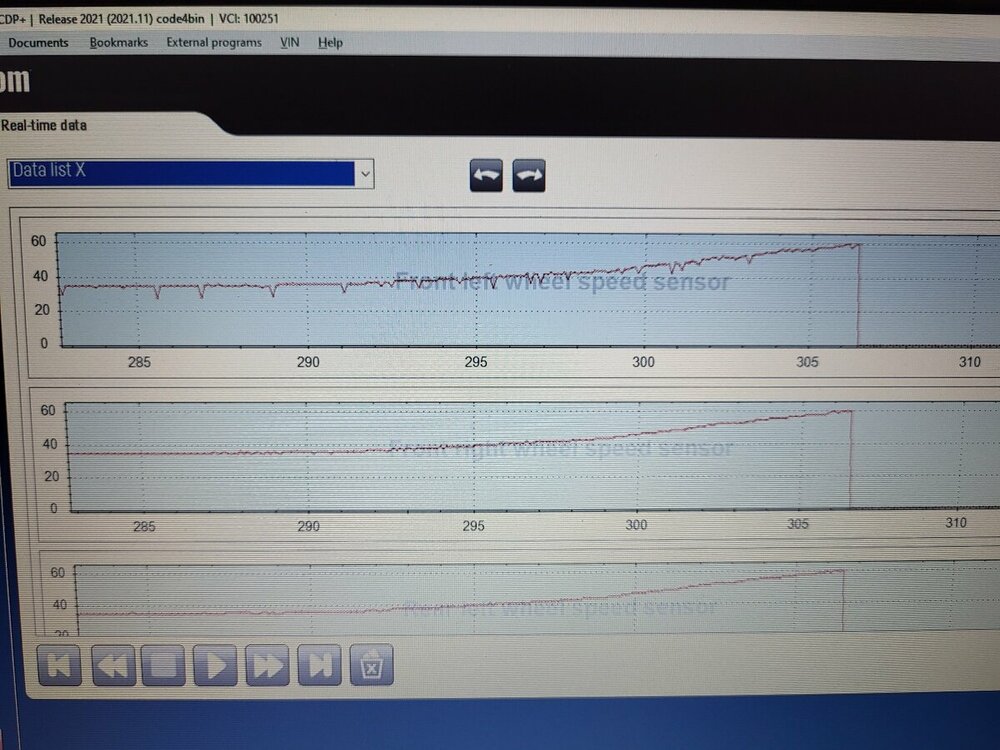Click the skip to start playback button

60,665
